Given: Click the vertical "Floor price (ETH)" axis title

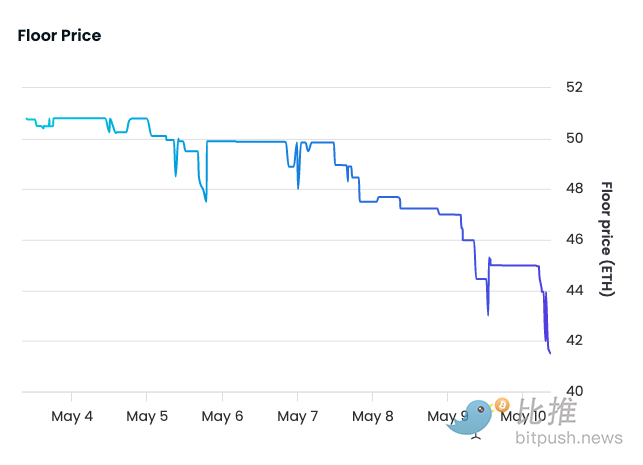Looking at the screenshot, I should pyautogui.click(x=606, y=238).
